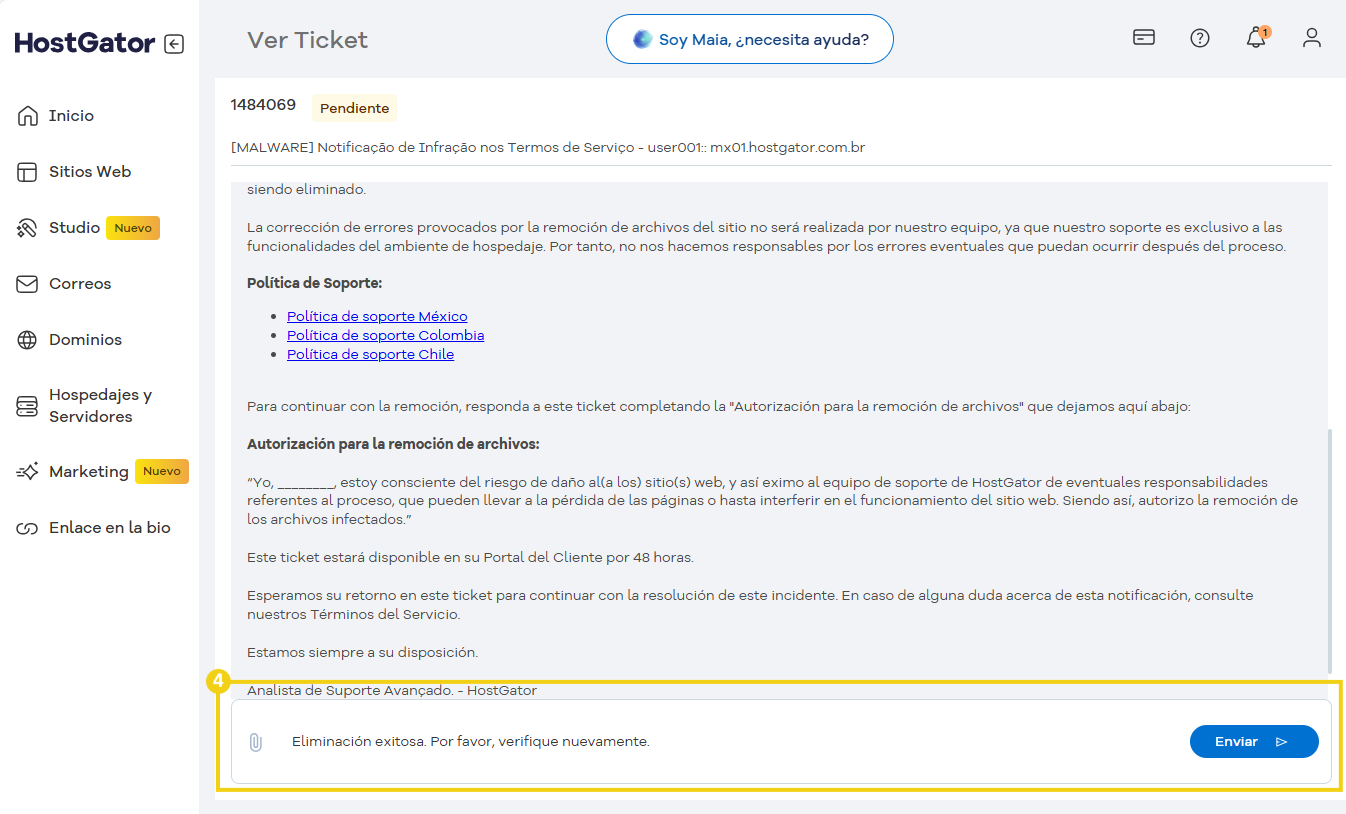Click the Nuevo badge next to Studio
1346x814 pixels.
[133, 228]
